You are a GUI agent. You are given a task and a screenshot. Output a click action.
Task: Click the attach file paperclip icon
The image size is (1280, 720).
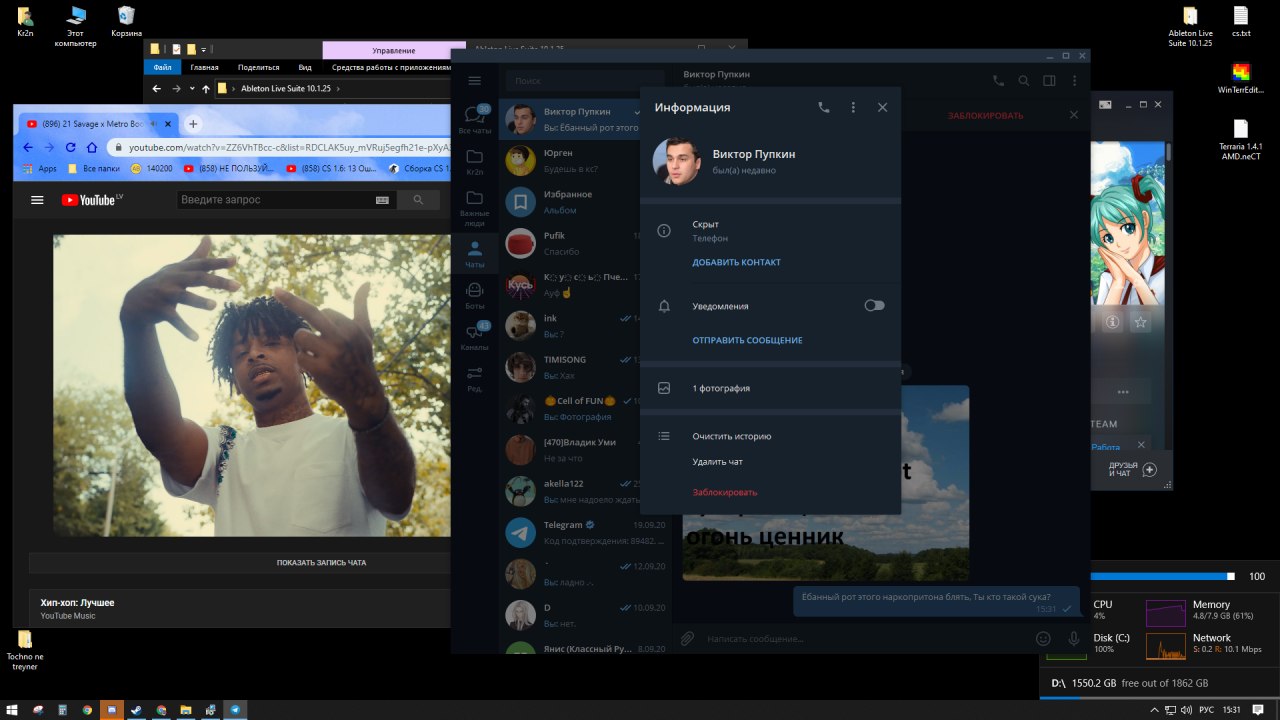coord(687,638)
